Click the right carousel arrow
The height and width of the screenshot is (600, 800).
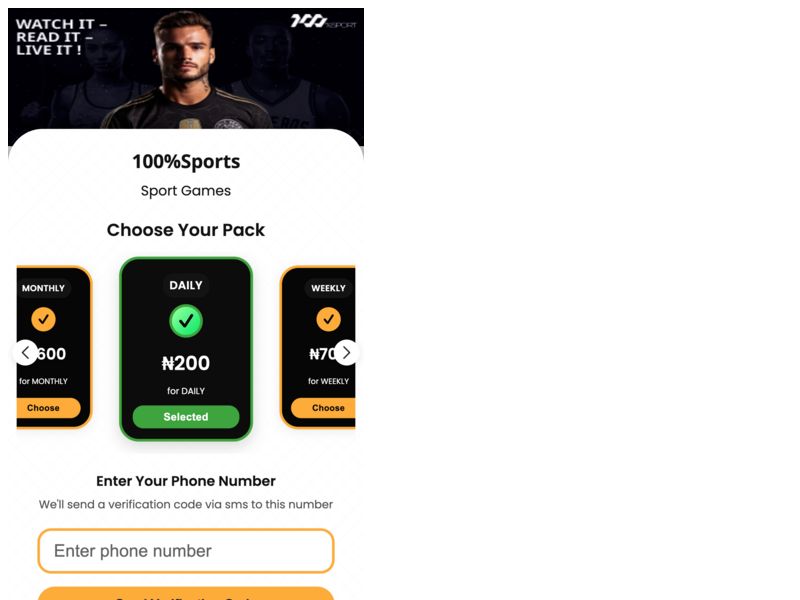(347, 353)
